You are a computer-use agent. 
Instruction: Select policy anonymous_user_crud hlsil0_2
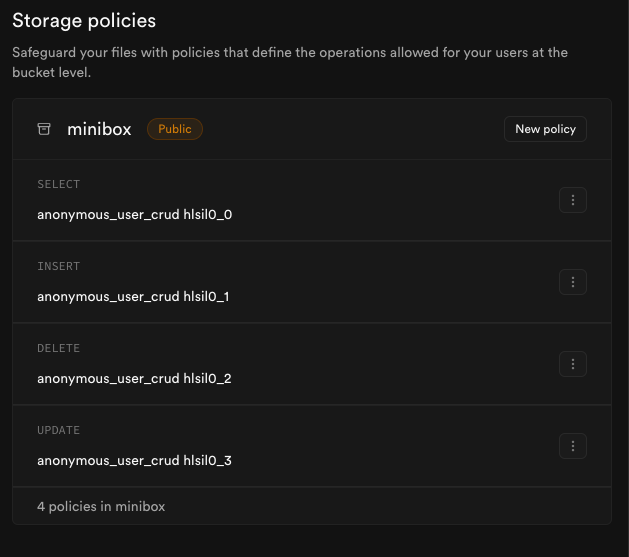(x=134, y=378)
